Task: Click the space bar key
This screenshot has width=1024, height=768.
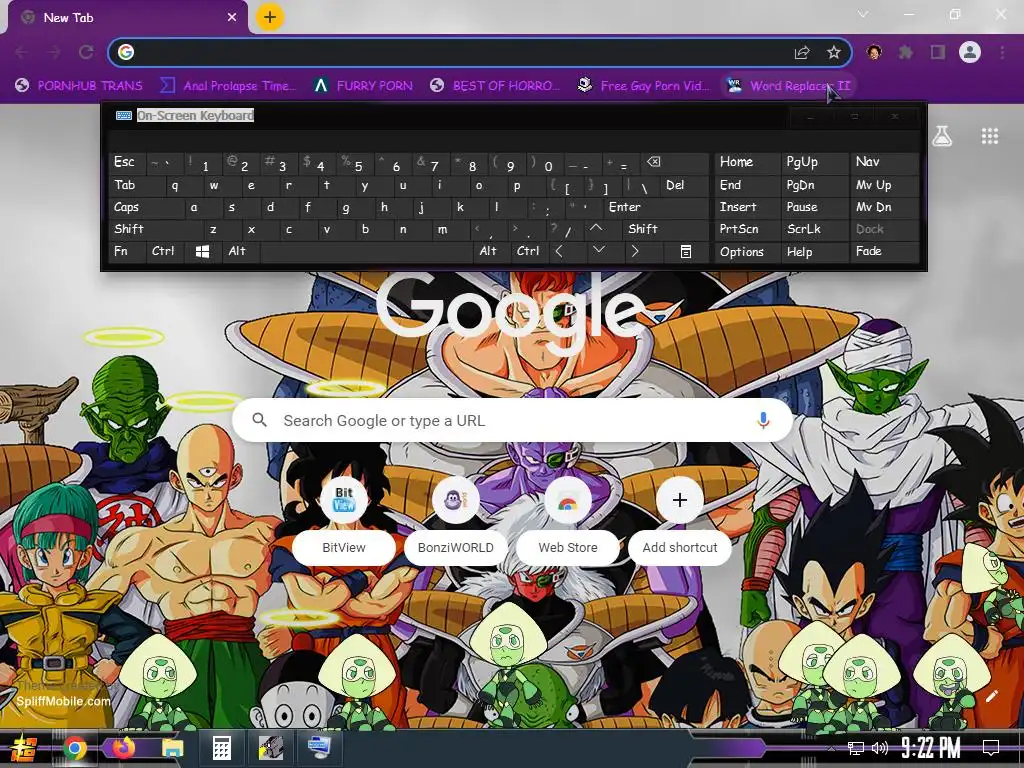Action: [366, 251]
